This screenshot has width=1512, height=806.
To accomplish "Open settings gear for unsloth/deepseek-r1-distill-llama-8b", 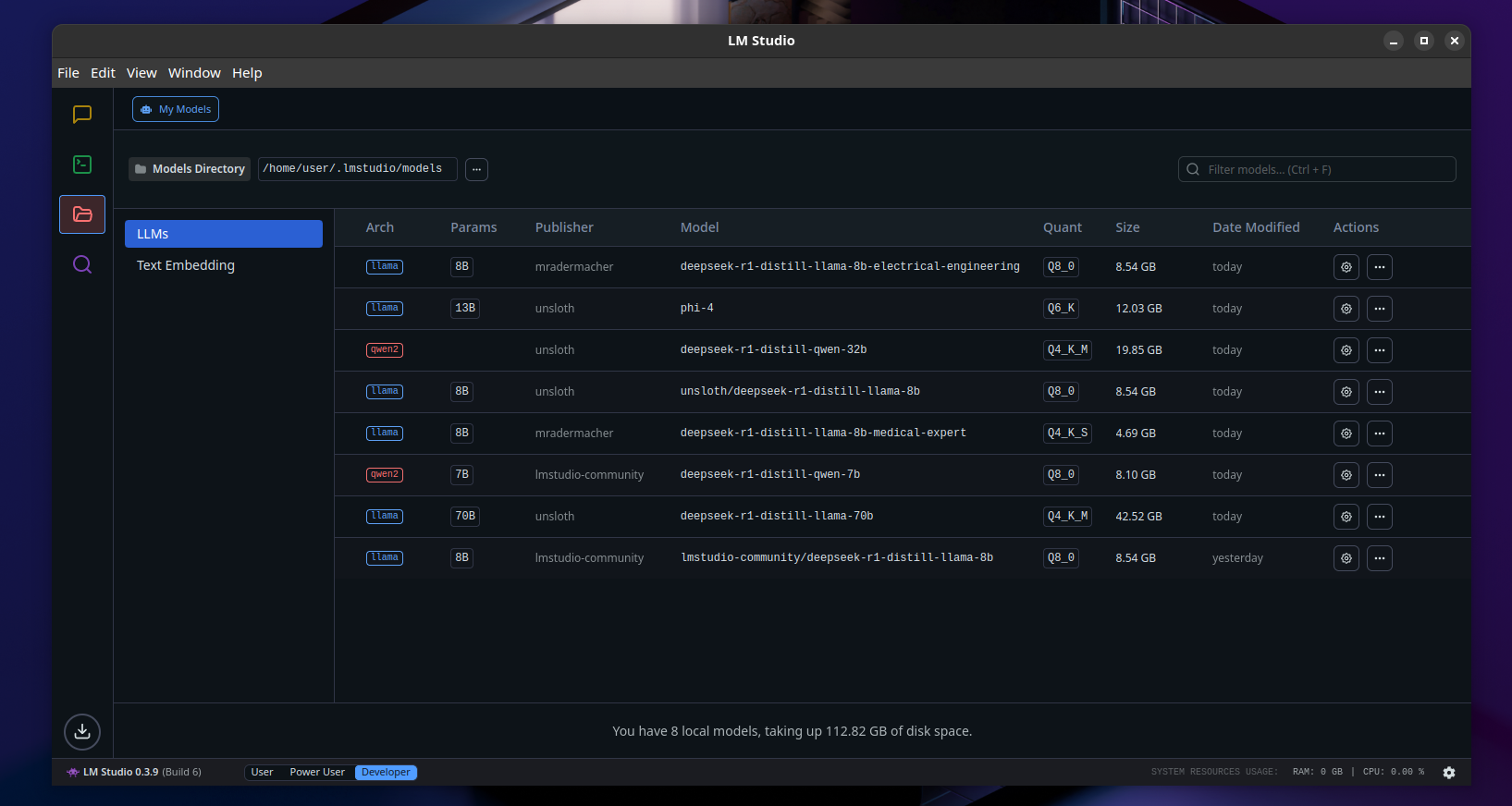I will (1346, 392).
